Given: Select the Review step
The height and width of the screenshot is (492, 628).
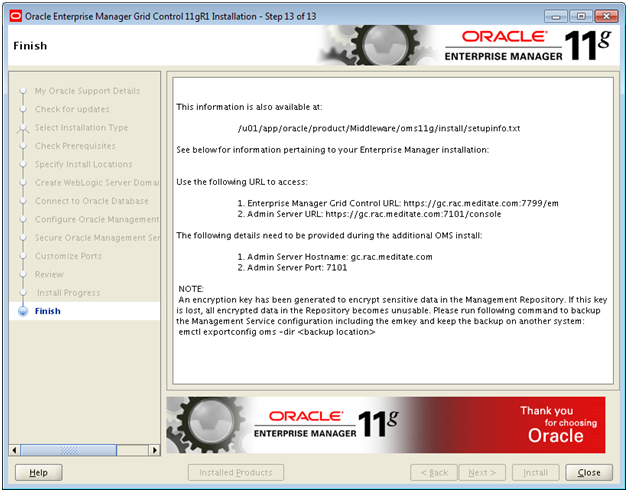Looking at the screenshot, I should pos(49,274).
